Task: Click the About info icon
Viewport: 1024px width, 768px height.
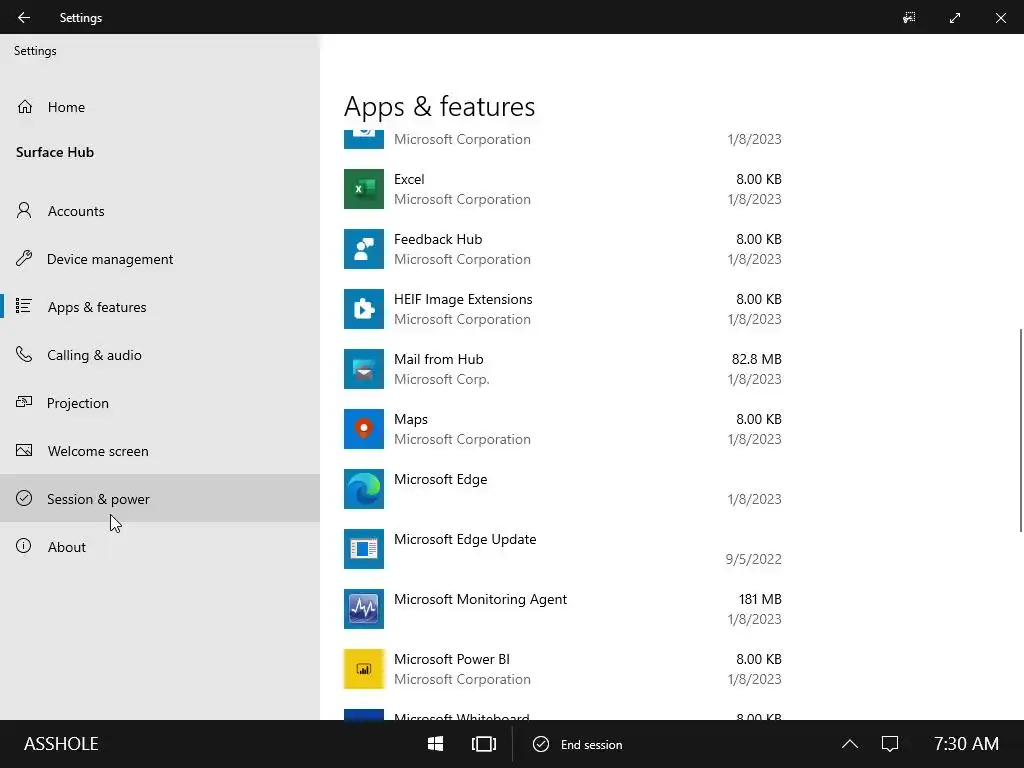Action: point(24,547)
